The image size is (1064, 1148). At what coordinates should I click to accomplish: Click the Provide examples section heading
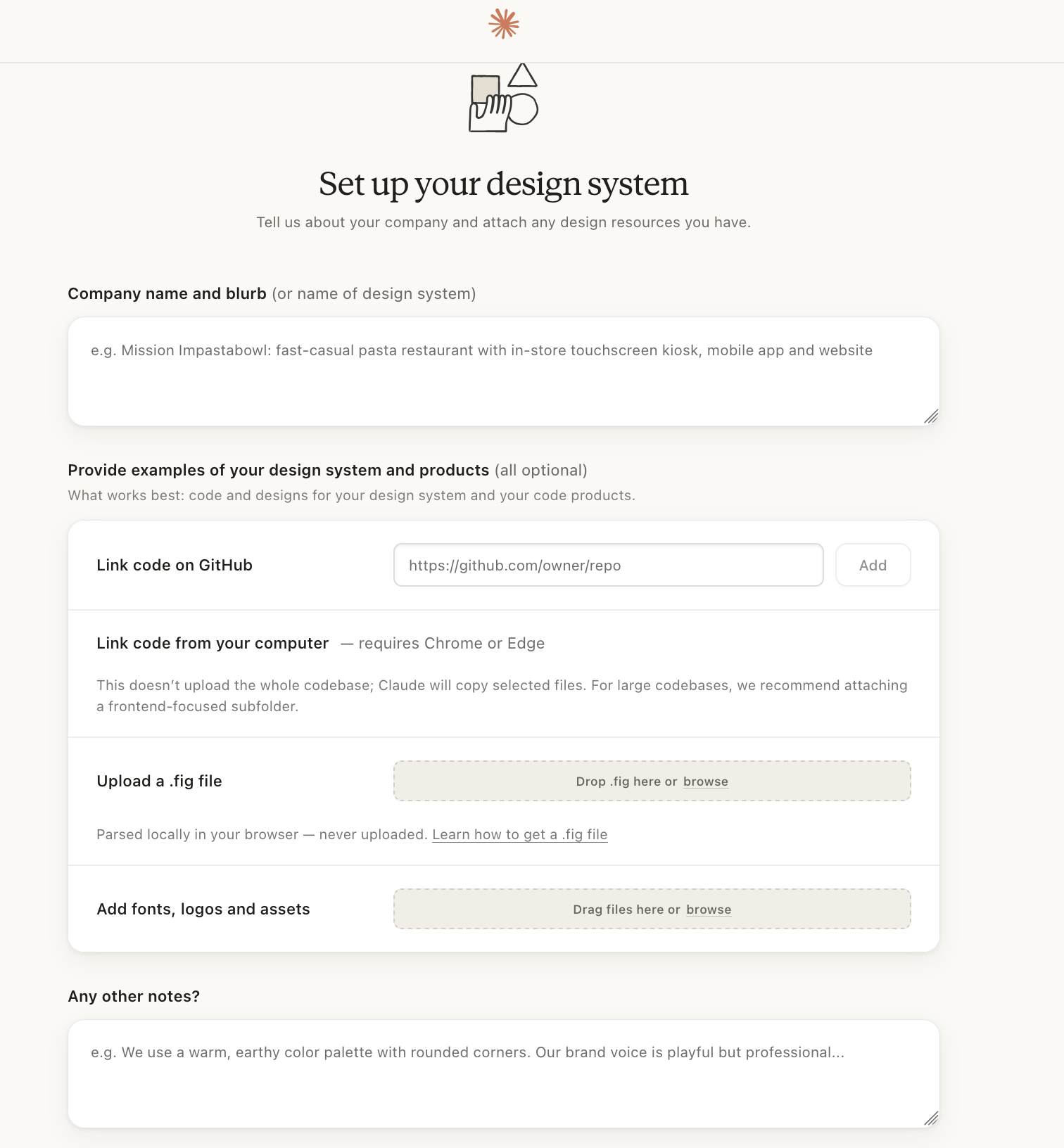(279, 470)
